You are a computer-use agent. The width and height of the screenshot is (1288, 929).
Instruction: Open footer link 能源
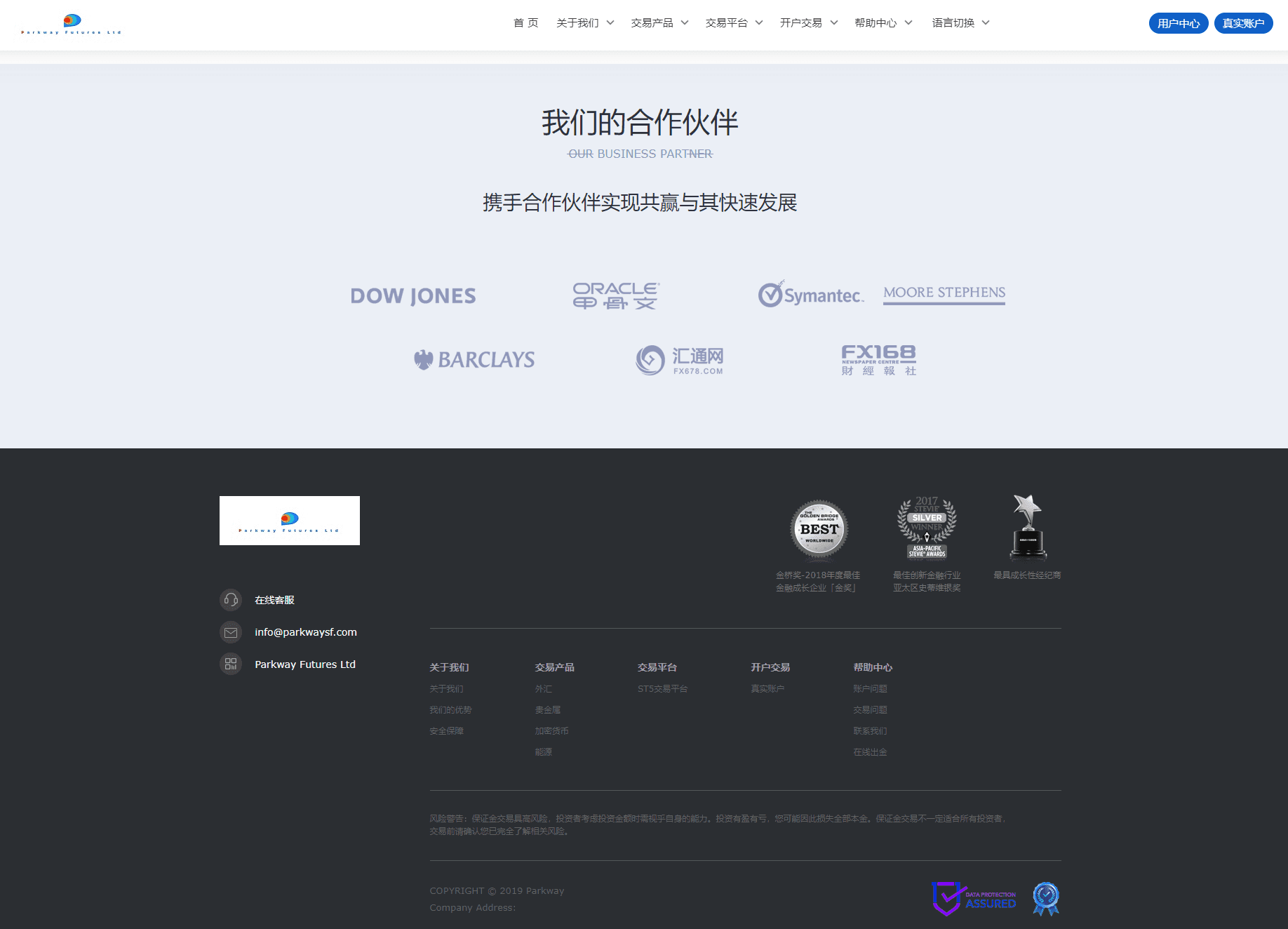[x=544, y=752]
